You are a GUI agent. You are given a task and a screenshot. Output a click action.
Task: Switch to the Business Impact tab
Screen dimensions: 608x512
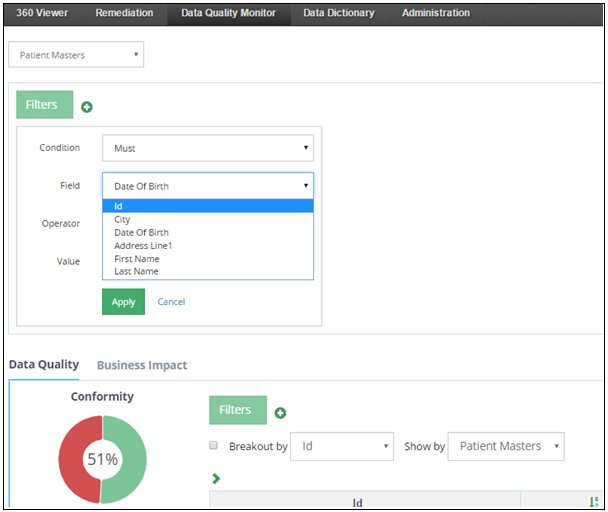pyautogui.click(x=141, y=365)
